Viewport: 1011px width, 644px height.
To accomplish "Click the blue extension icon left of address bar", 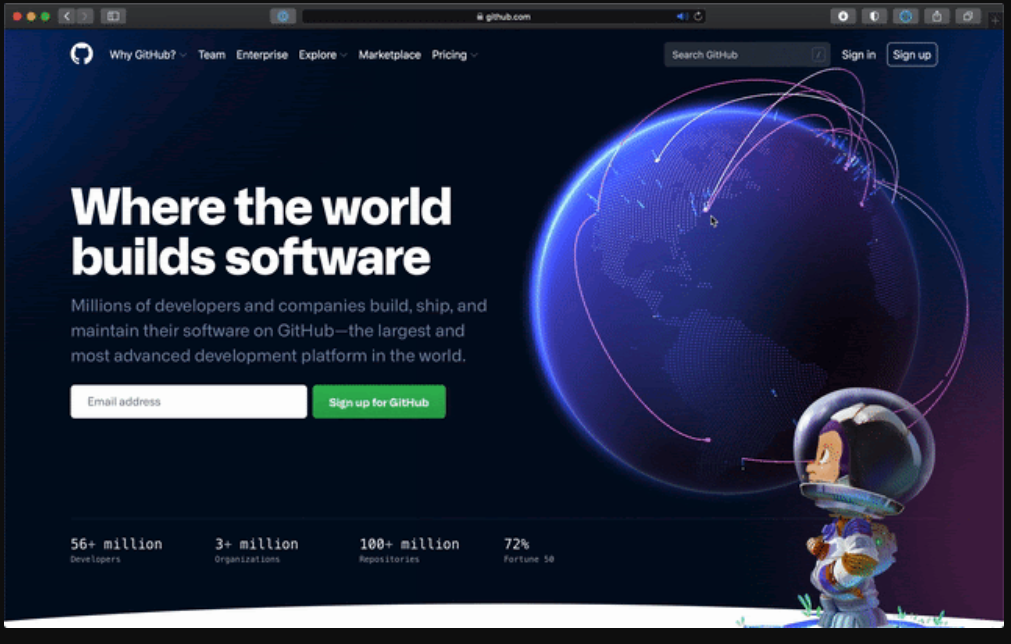I will click(282, 16).
